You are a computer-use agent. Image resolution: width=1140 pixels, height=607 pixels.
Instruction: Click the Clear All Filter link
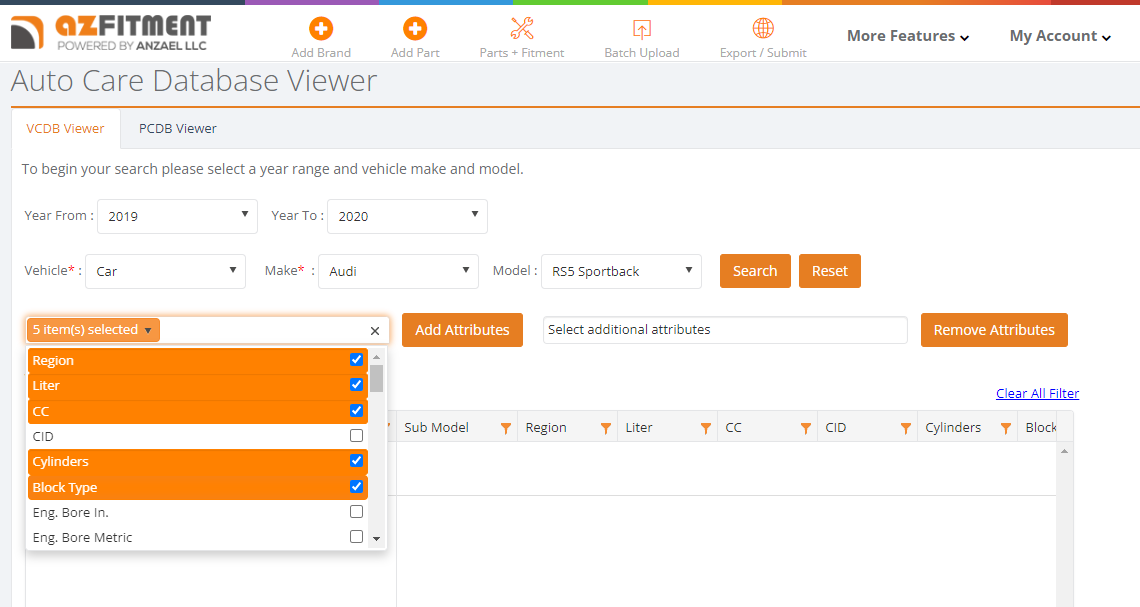(1037, 393)
